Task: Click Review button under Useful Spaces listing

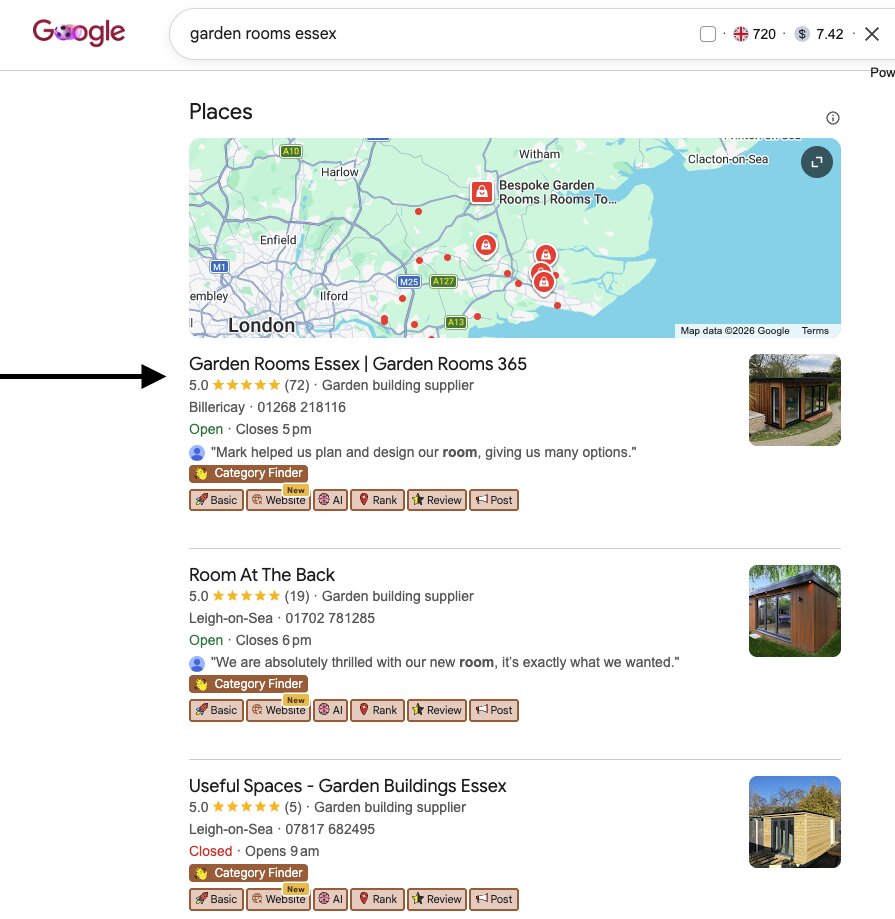Action: 437,898
